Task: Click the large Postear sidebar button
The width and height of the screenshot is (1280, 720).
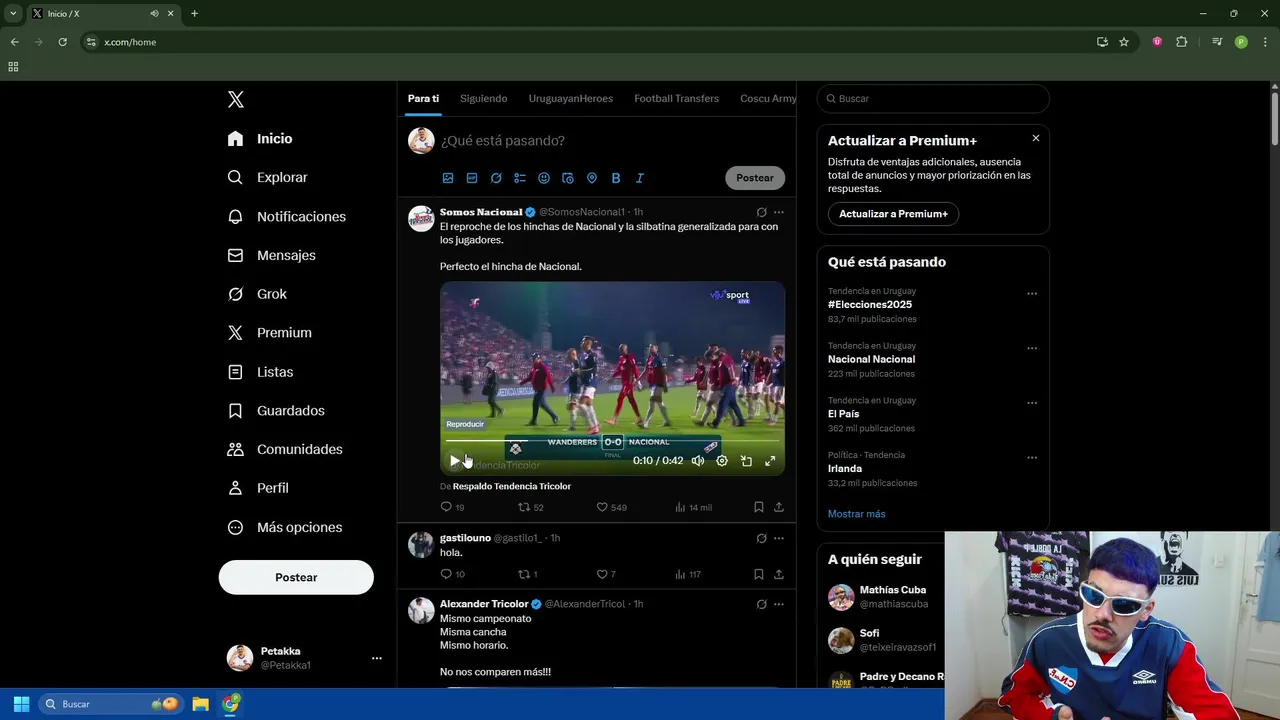Action: (x=296, y=577)
